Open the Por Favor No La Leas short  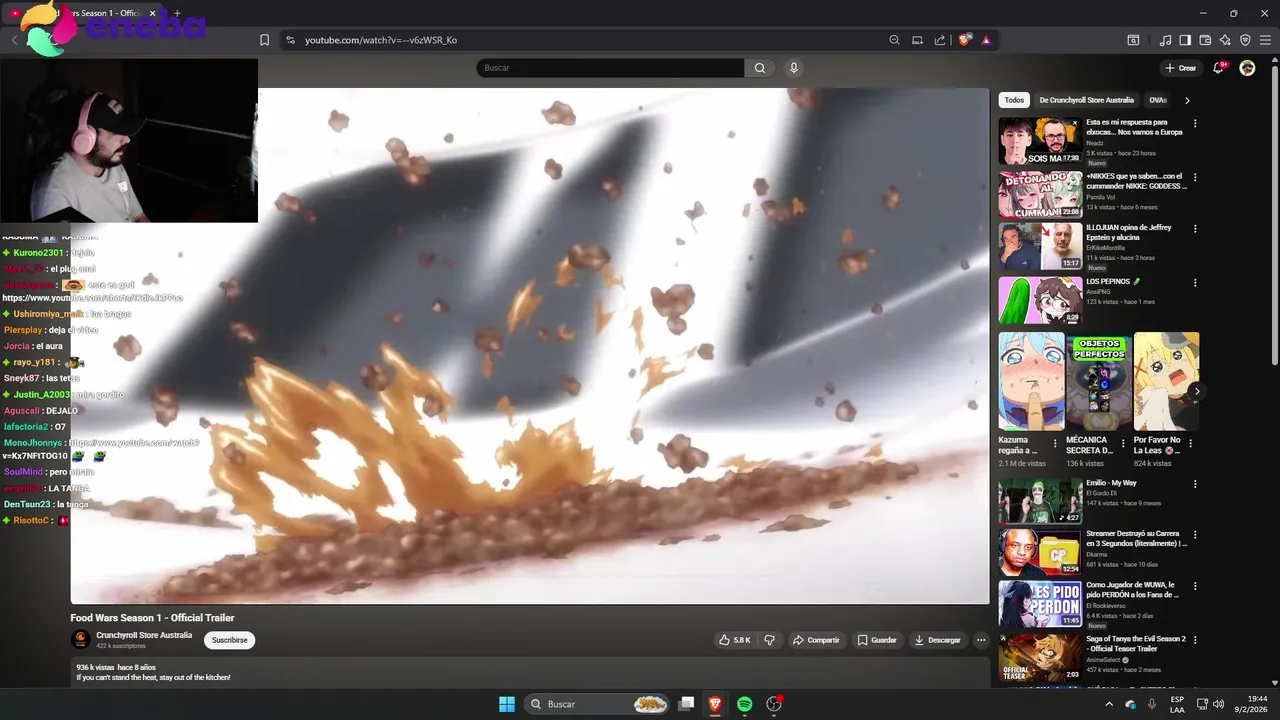[x=1166, y=381]
